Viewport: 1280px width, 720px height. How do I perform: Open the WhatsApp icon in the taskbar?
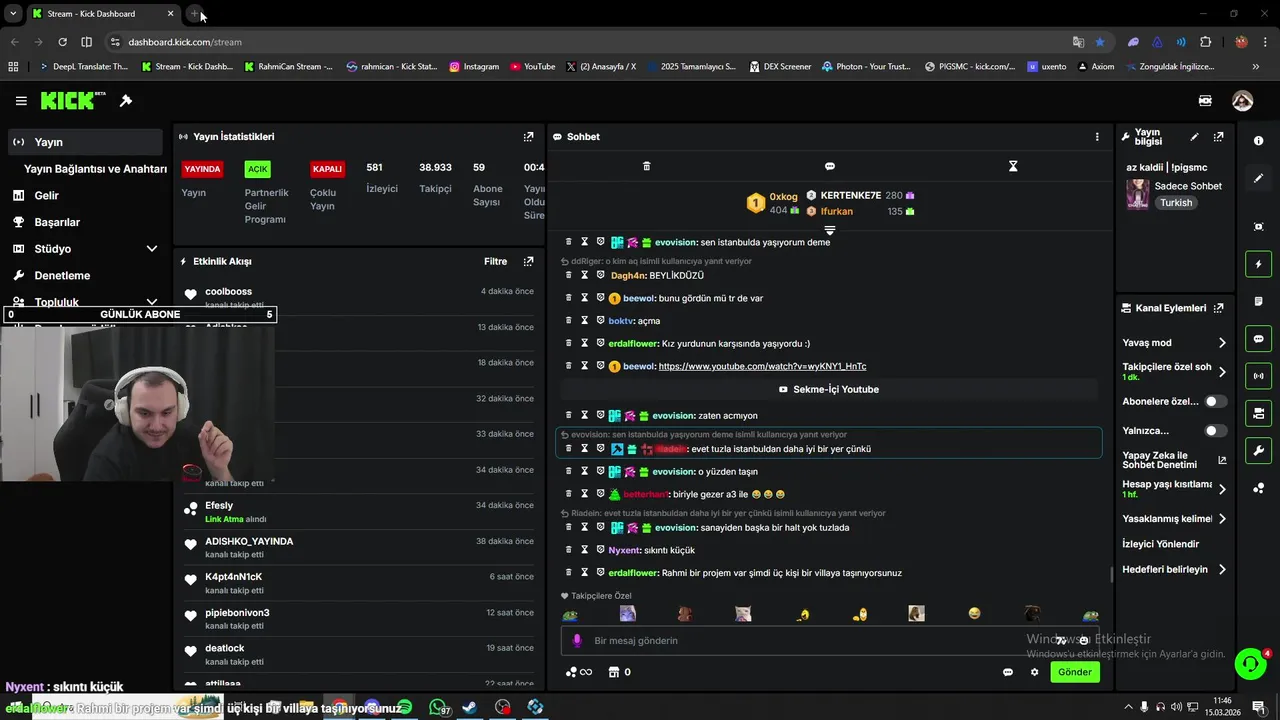pyautogui.click(x=437, y=707)
